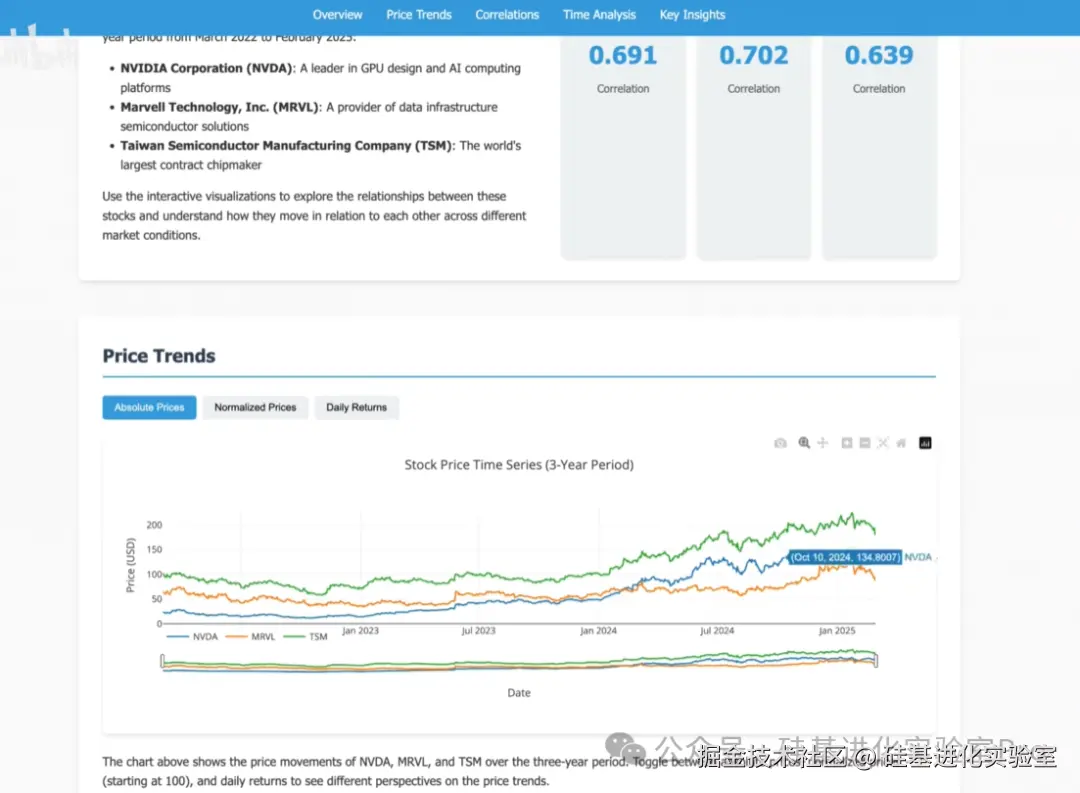Click the 0.691 correlation card

point(623,148)
